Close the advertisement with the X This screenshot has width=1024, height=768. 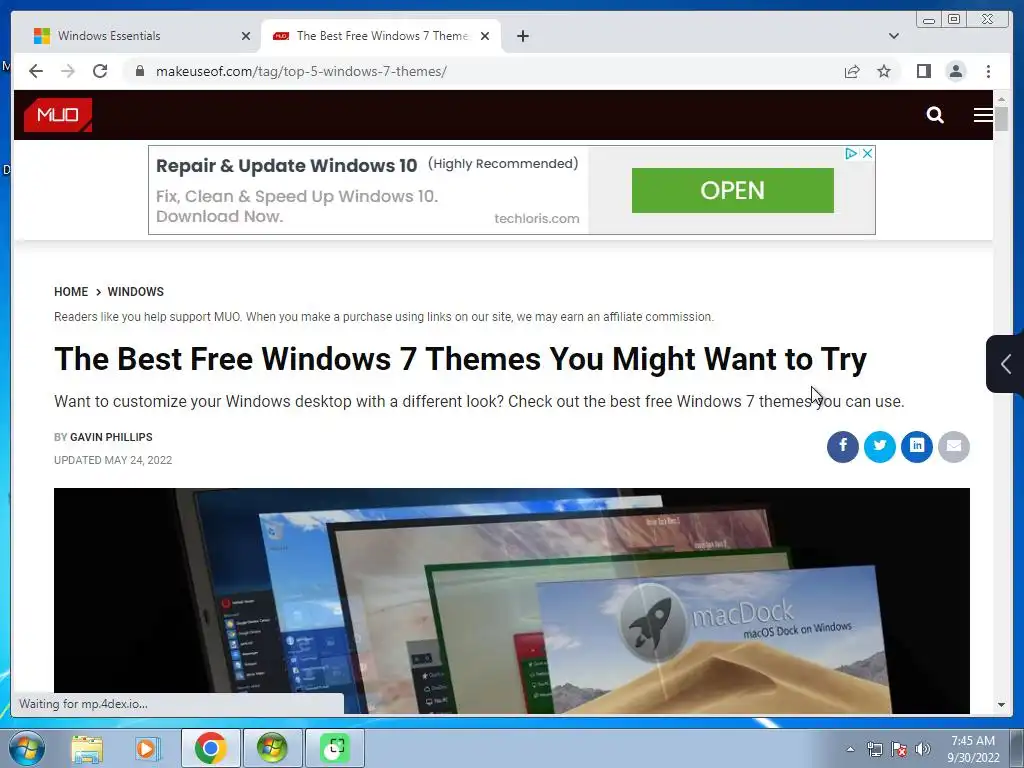tap(867, 153)
